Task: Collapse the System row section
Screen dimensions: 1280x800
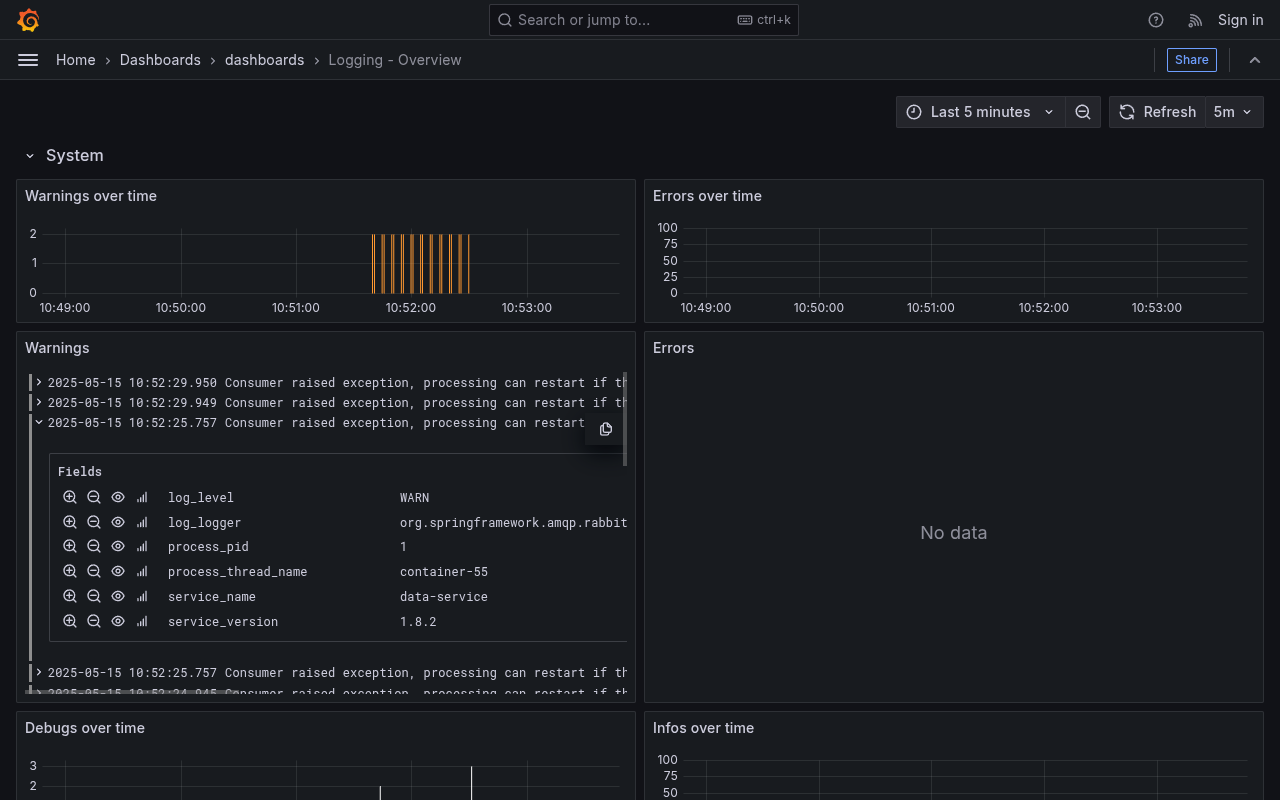Action: pyautogui.click(x=30, y=156)
